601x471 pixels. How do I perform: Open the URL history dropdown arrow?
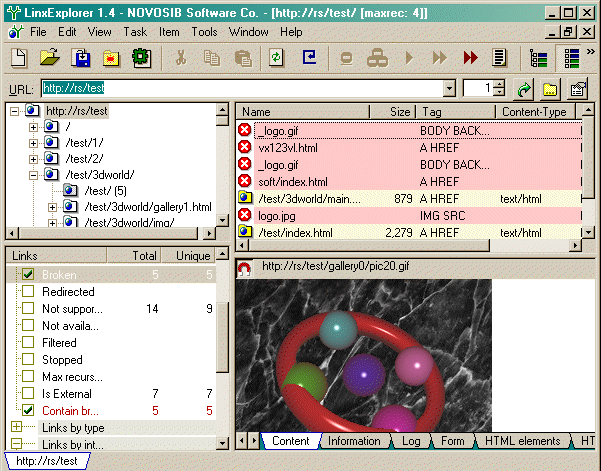click(x=449, y=89)
